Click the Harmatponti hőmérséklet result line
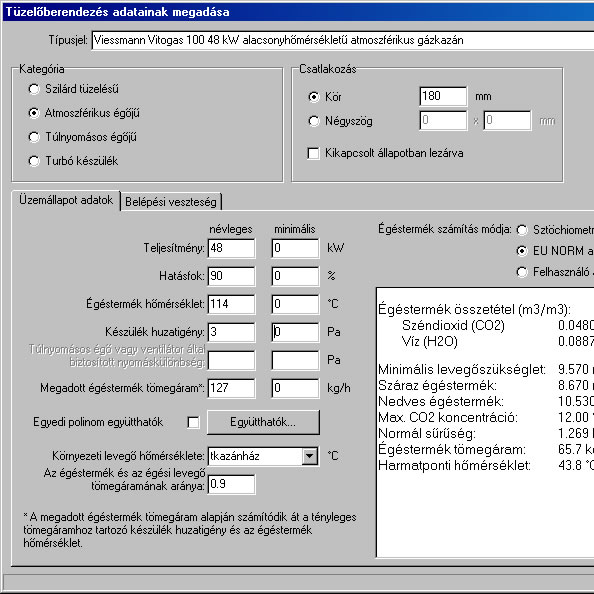This screenshot has width=594, height=594. 486,466
